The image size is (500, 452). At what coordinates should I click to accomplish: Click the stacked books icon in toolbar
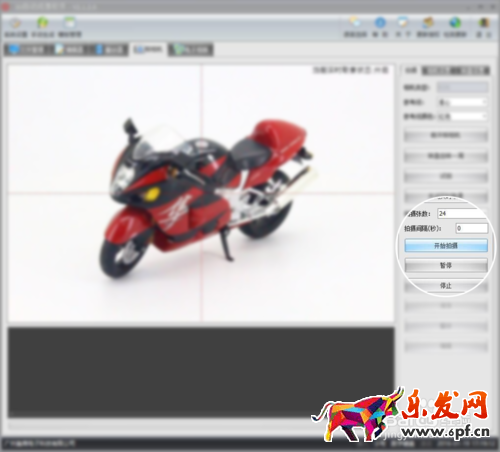428,23
